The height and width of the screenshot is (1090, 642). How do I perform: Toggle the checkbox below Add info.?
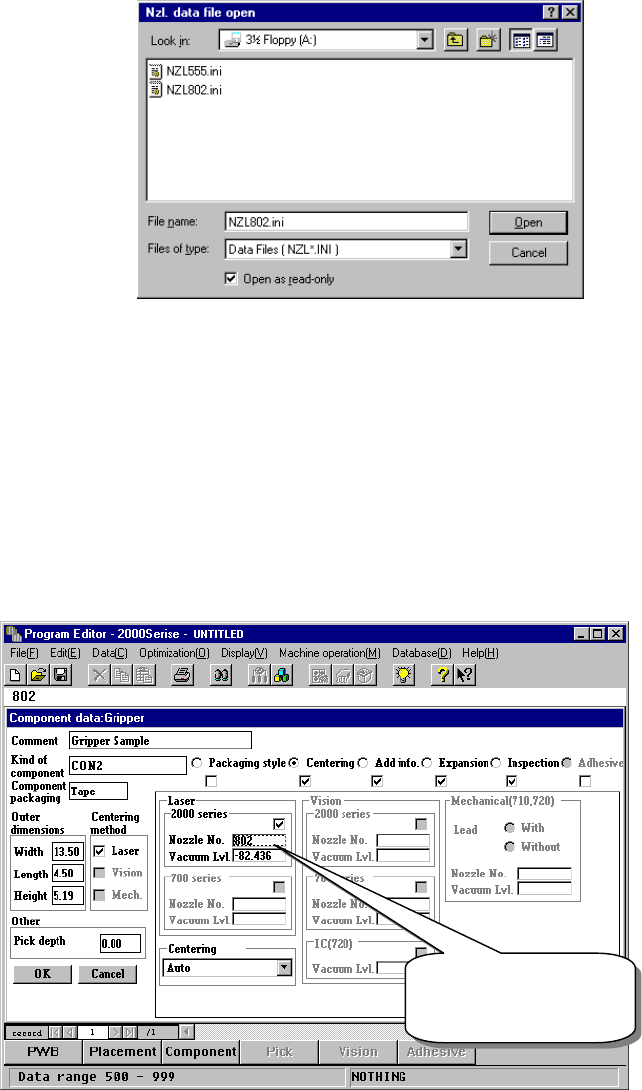pos(377,781)
